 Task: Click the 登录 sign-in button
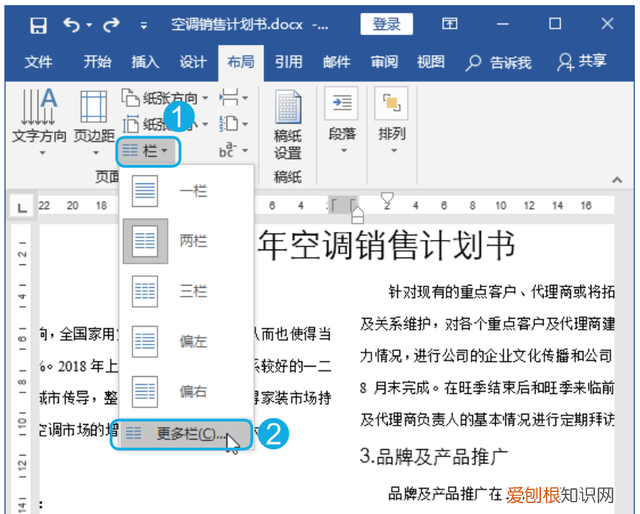pos(386,24)
